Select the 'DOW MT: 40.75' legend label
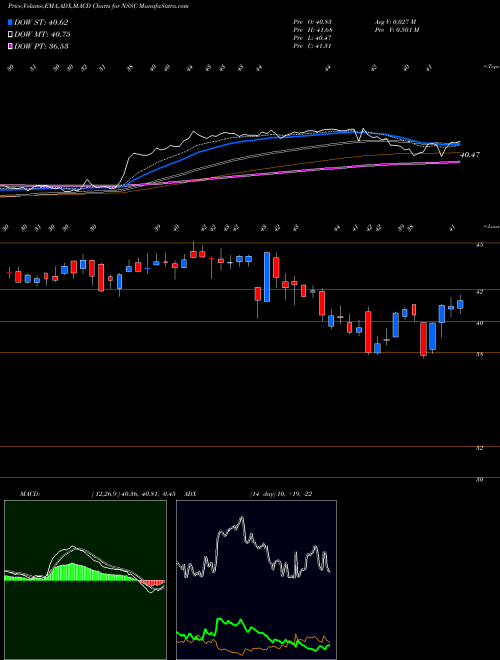 (42, 35)
